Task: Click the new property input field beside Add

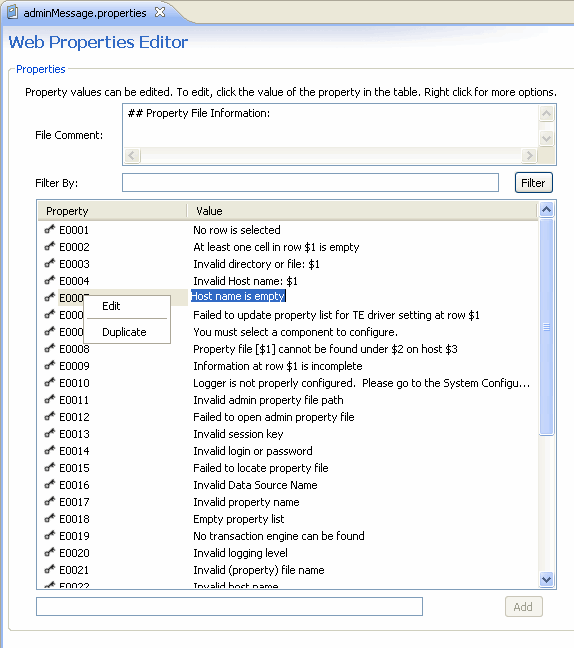Action: [229, 606]
